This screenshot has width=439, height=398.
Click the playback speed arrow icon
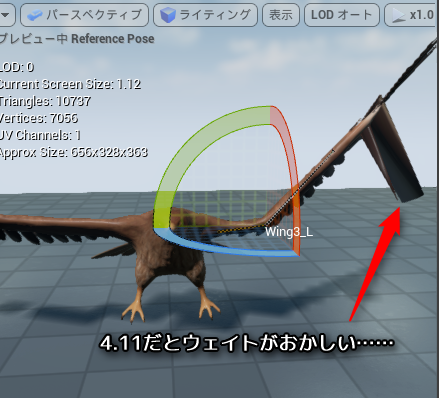click(x=399, y=15)
